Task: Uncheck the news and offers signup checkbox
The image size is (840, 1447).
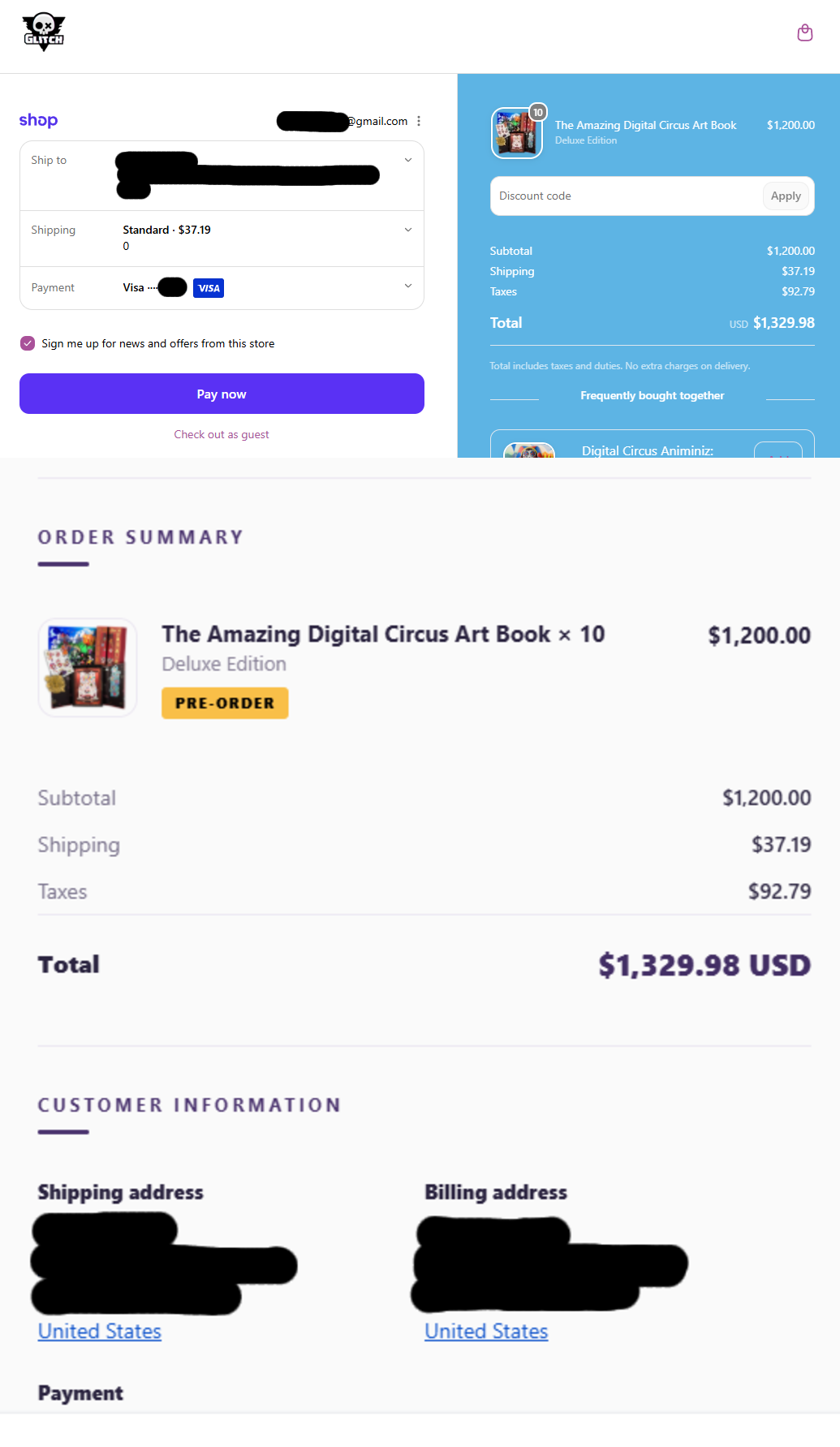Action: (28, 343)
